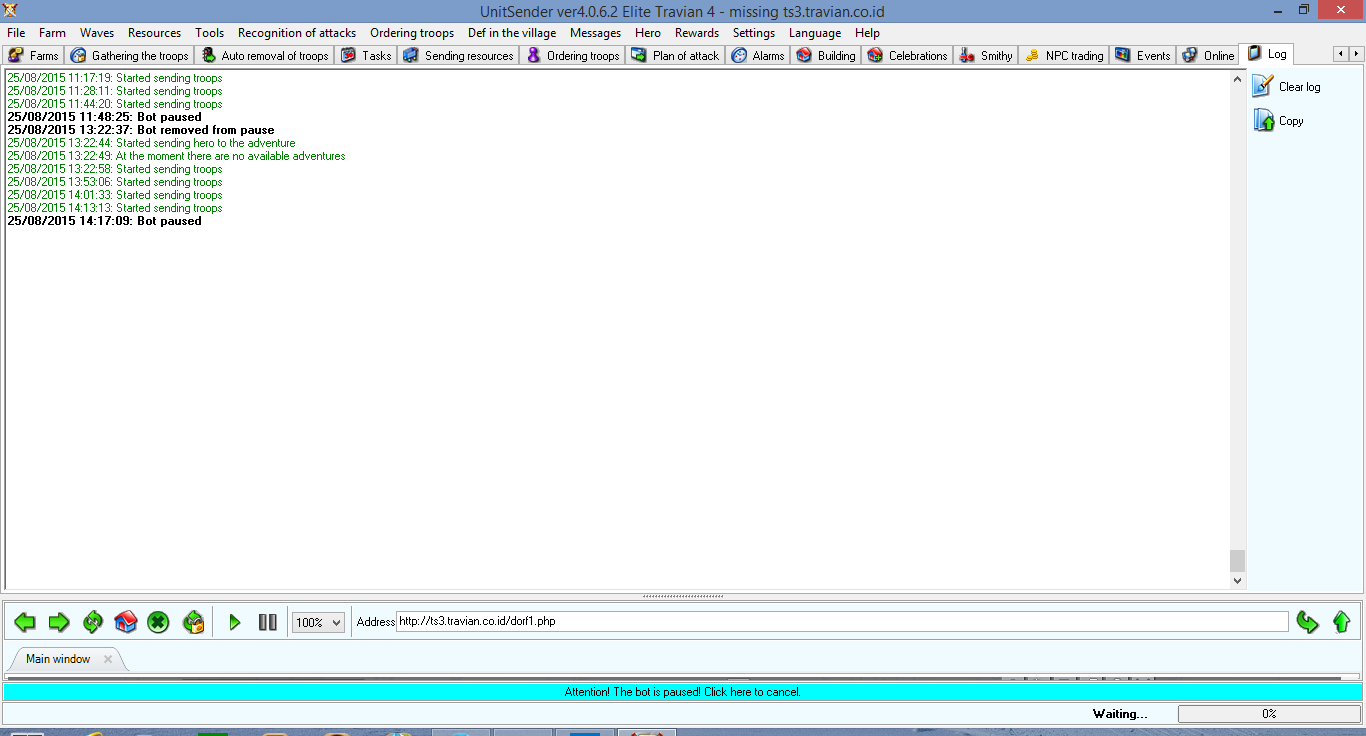
Task: Navigate to address with curved green arrow
Action: click(1307, 622)
